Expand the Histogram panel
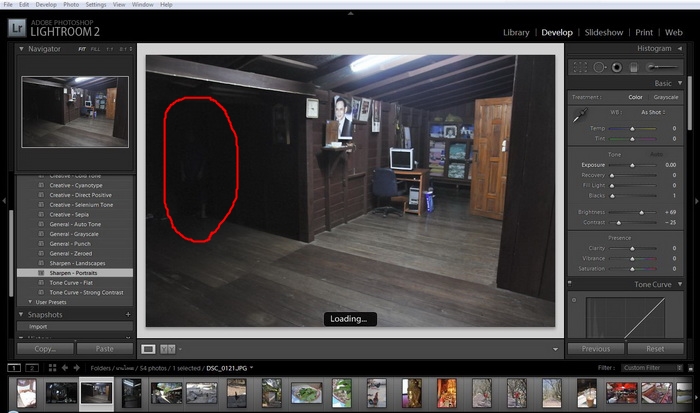 [680, 48]
